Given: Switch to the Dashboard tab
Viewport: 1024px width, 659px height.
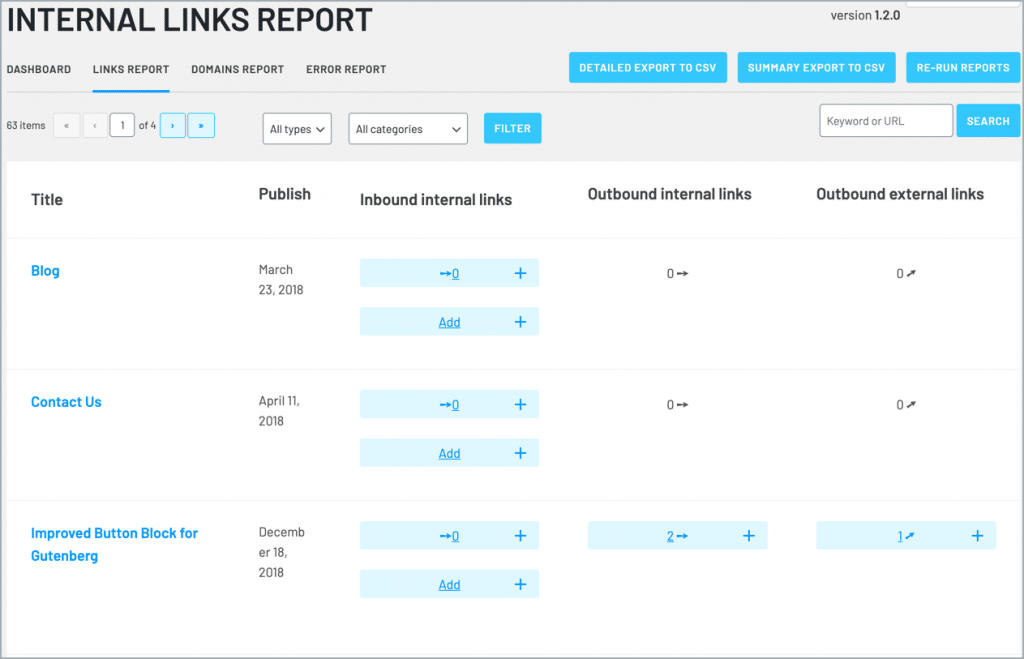Looking at the screenshot, I should (39, 70).
